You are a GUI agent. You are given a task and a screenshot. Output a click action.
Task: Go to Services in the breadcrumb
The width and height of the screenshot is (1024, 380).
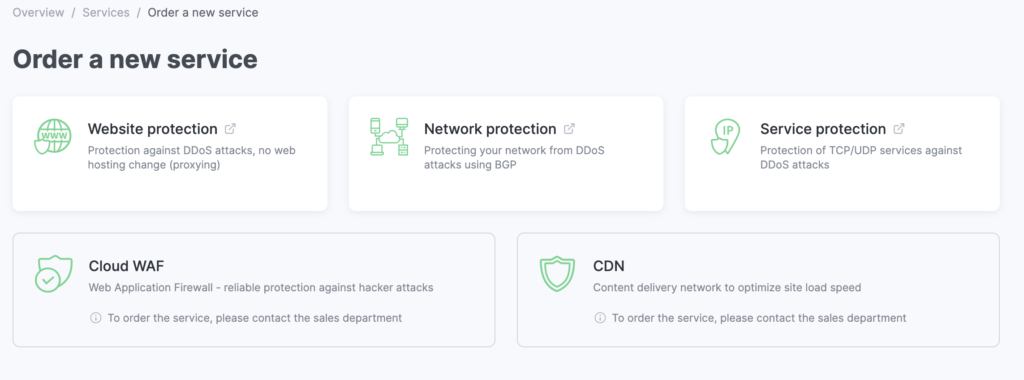coord(106,12)
